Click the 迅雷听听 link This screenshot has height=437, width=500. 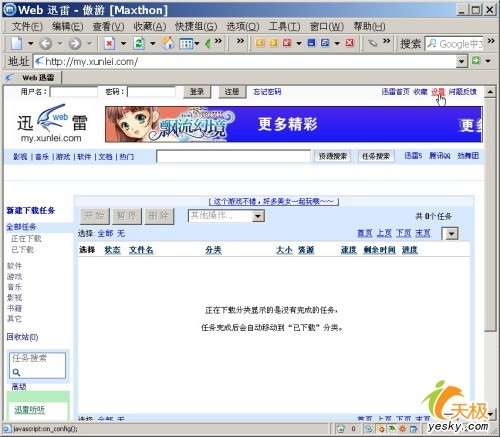pos(29,410)
